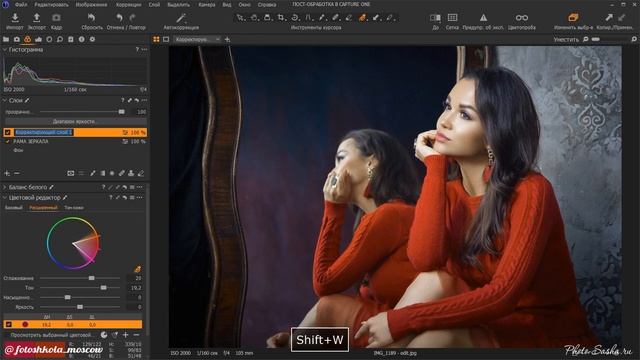Click Уместить zoom fit button
Image resolution: width=640 pixels, height=360 pixels.
566,39
